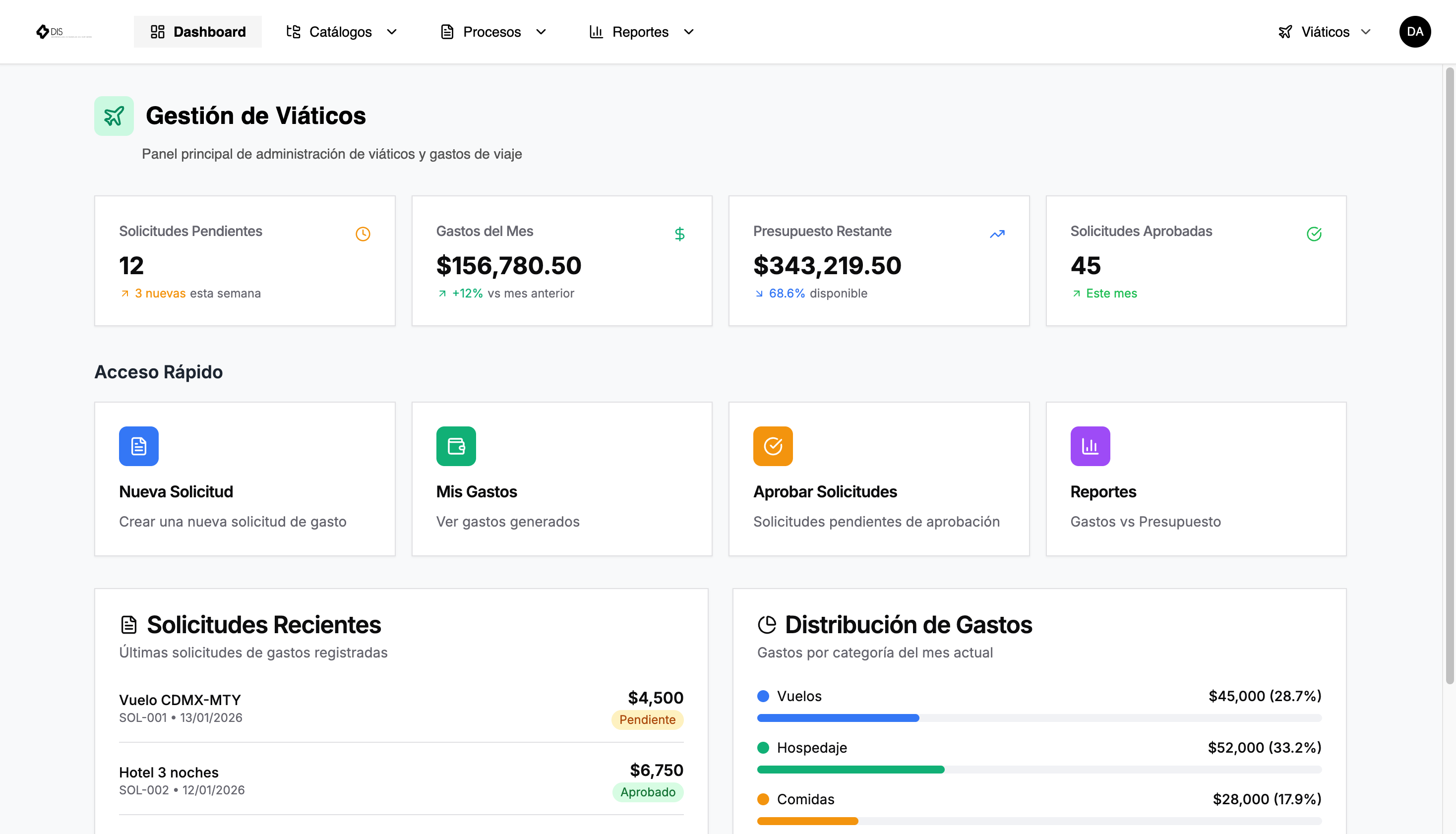
Task: Open the Catálogos menu
Action: 341,32
